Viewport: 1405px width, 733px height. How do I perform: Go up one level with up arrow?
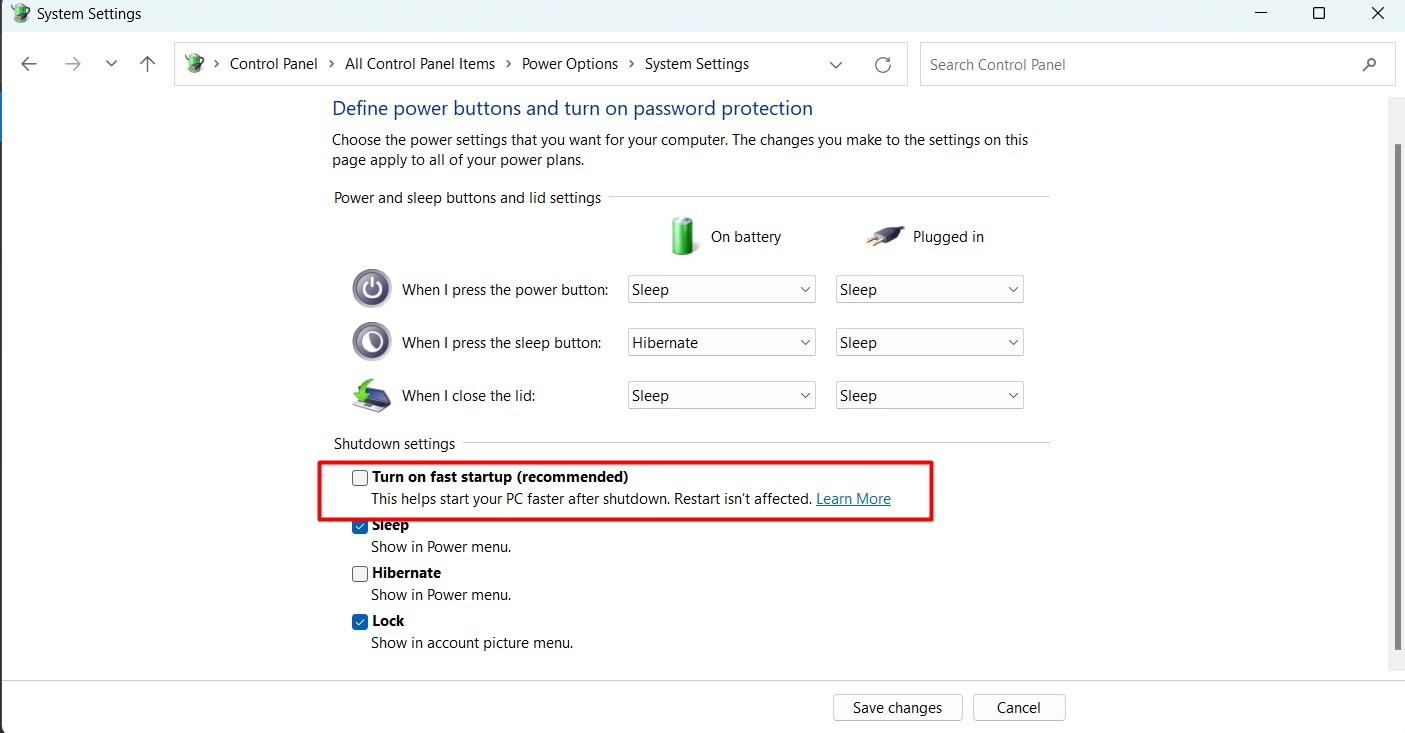point(148,64)
